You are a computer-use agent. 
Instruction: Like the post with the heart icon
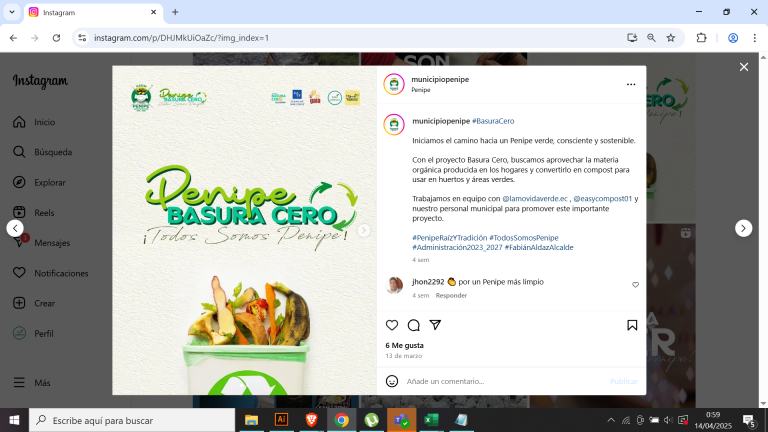(392, 325)
